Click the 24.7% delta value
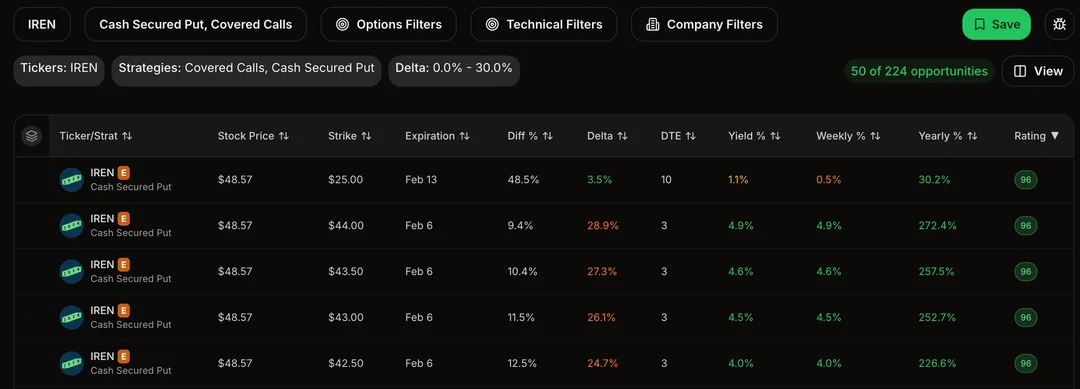The image size is (1080, 389). click(x=603, y=363)
